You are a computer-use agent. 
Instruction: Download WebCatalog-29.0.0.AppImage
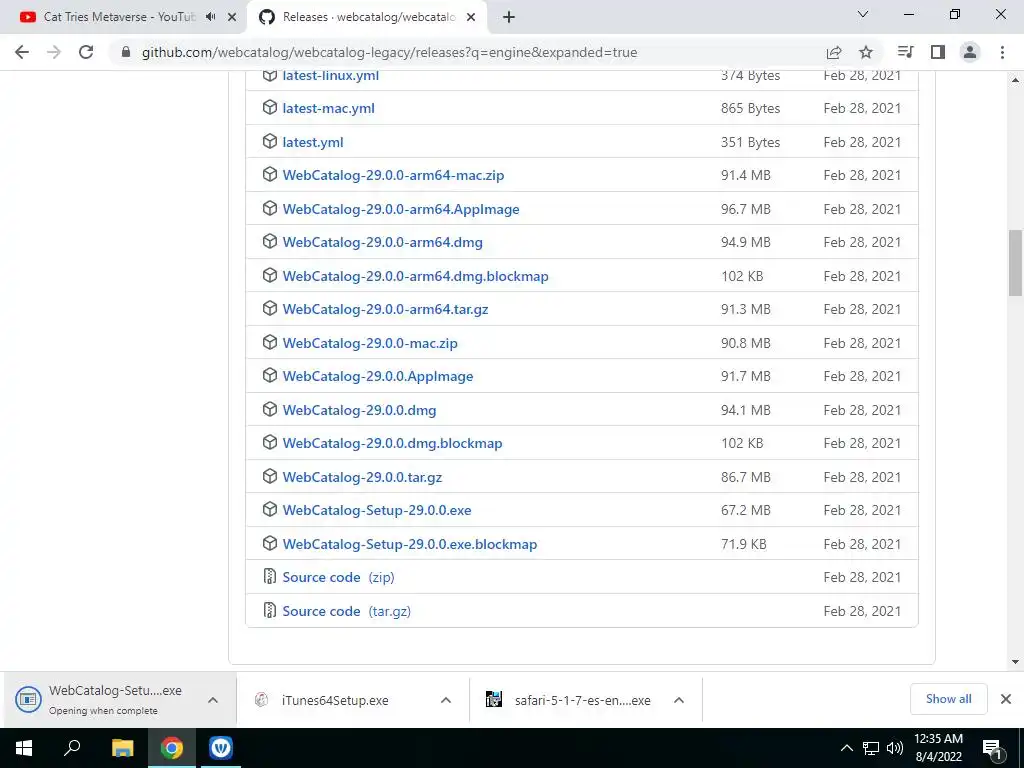coord(377,376)
